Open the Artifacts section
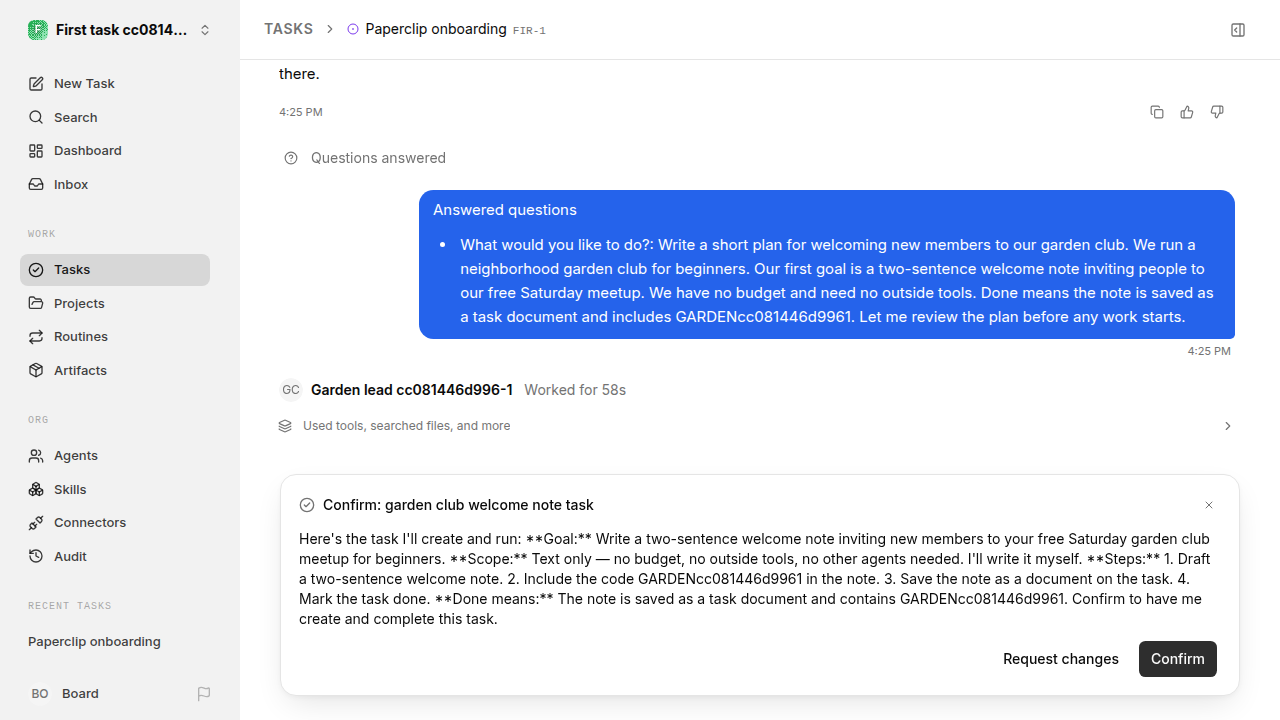Image resolution: width=1280 pixels, height=720 pixels. click(115, 370)
